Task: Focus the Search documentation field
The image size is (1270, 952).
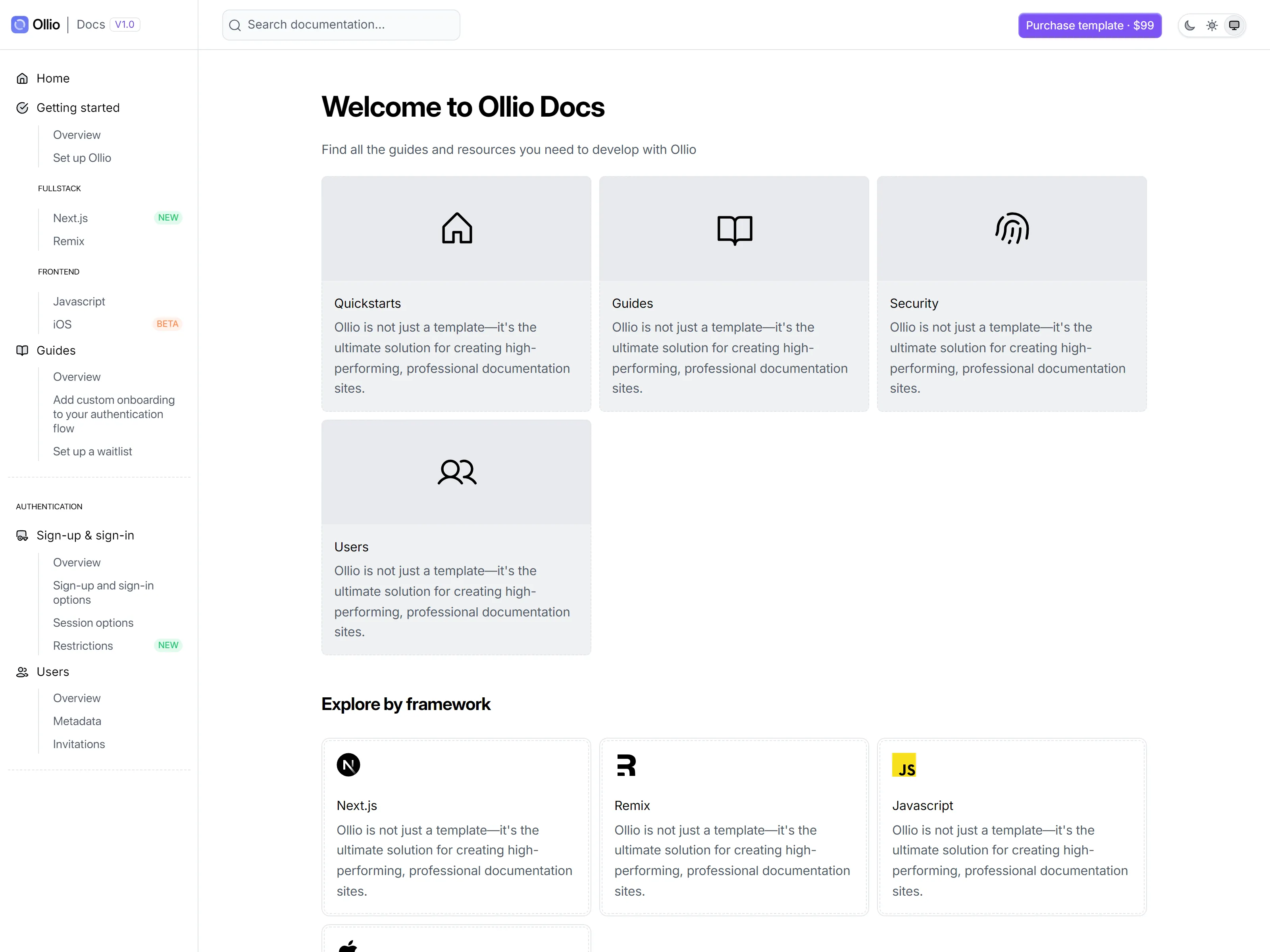Action: click(x=341, y=25)
